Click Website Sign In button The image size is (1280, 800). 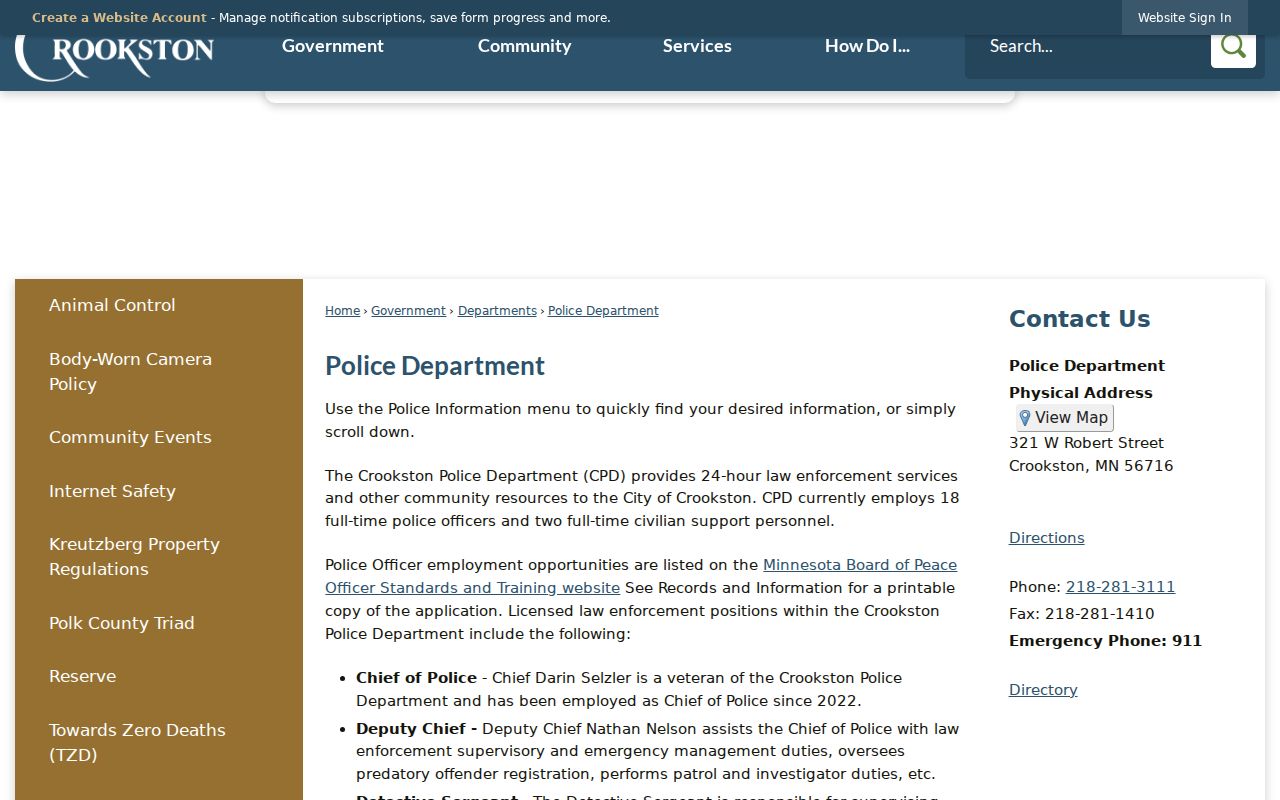pyautogui.click(x=1184, y=18)
